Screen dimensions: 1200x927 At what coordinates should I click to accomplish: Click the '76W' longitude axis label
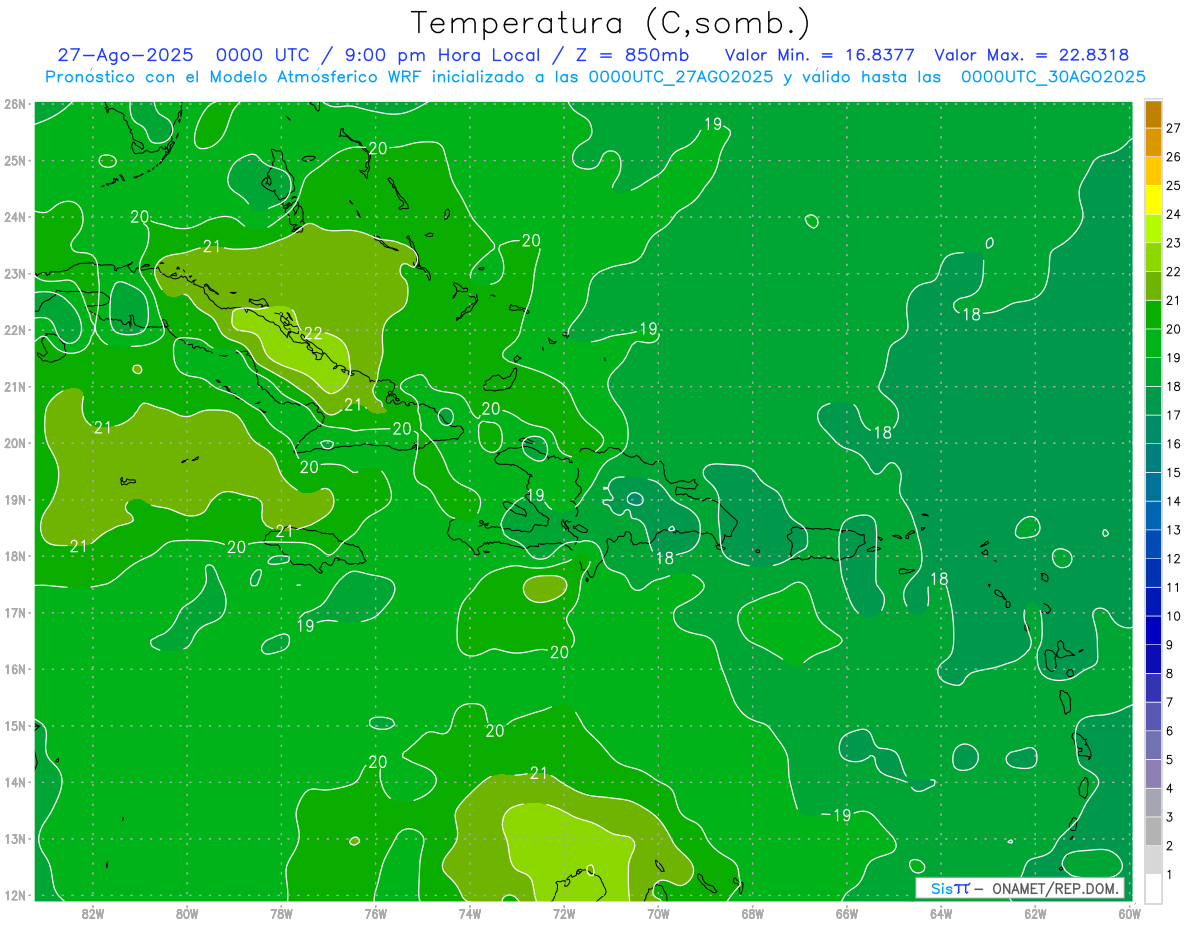[375, 912]
